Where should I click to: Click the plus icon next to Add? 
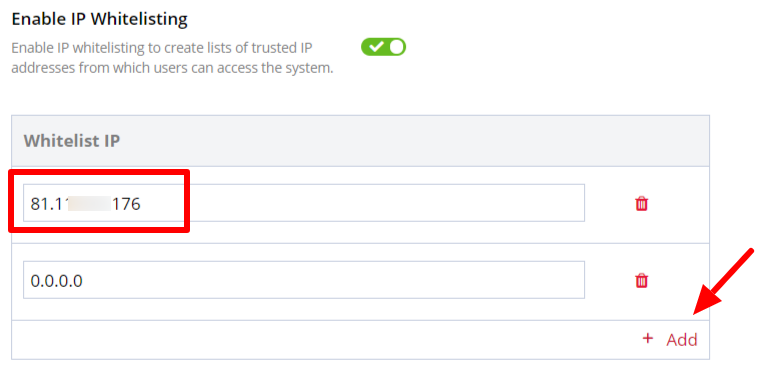(x=647, y=339)
